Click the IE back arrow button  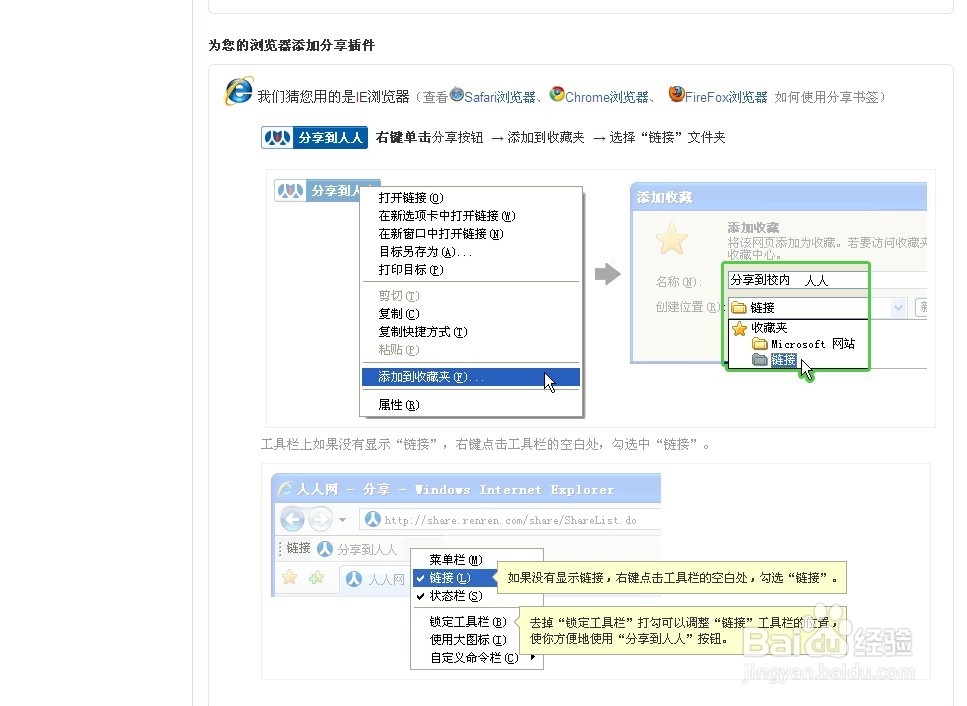292,520
